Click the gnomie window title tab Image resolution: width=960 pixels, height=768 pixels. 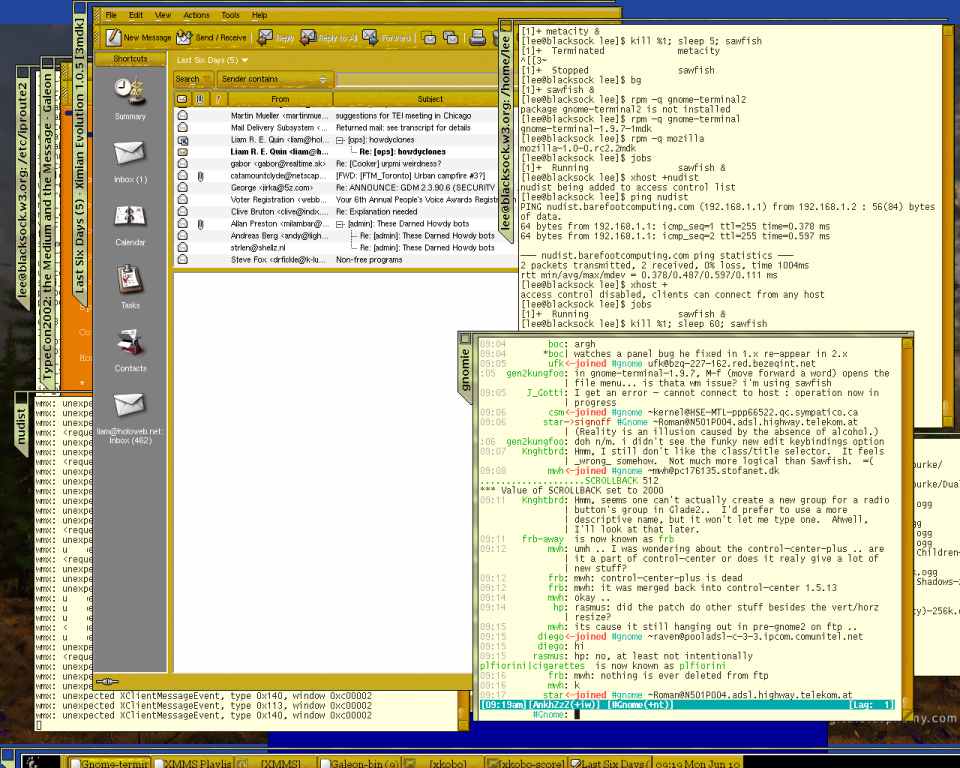pos(465,366)
